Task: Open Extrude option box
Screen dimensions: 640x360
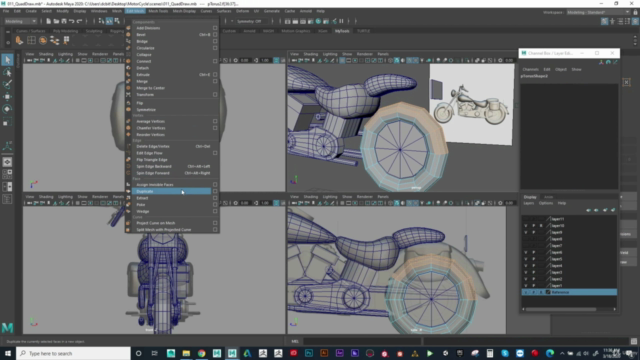Action: point(215,75)
